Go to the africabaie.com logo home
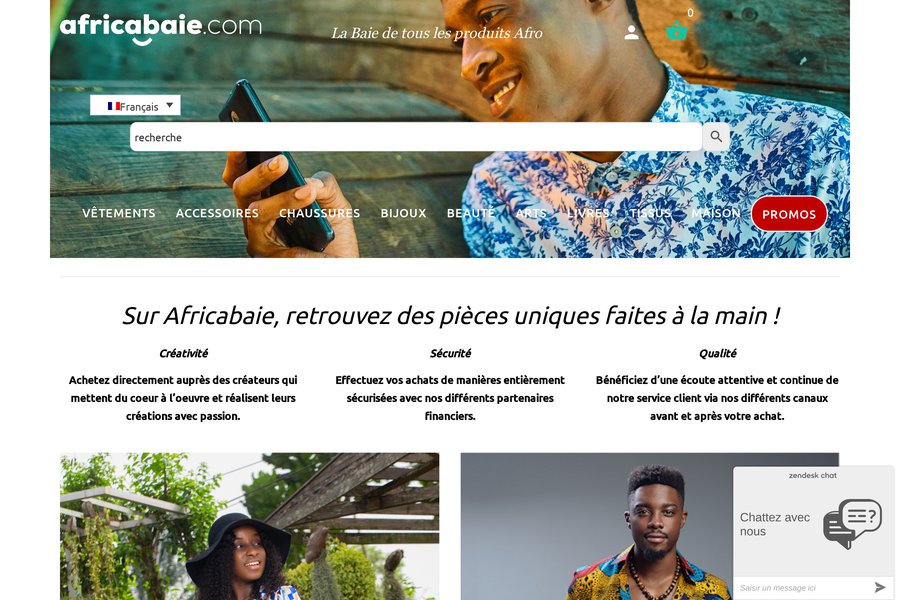 [161, 28]
